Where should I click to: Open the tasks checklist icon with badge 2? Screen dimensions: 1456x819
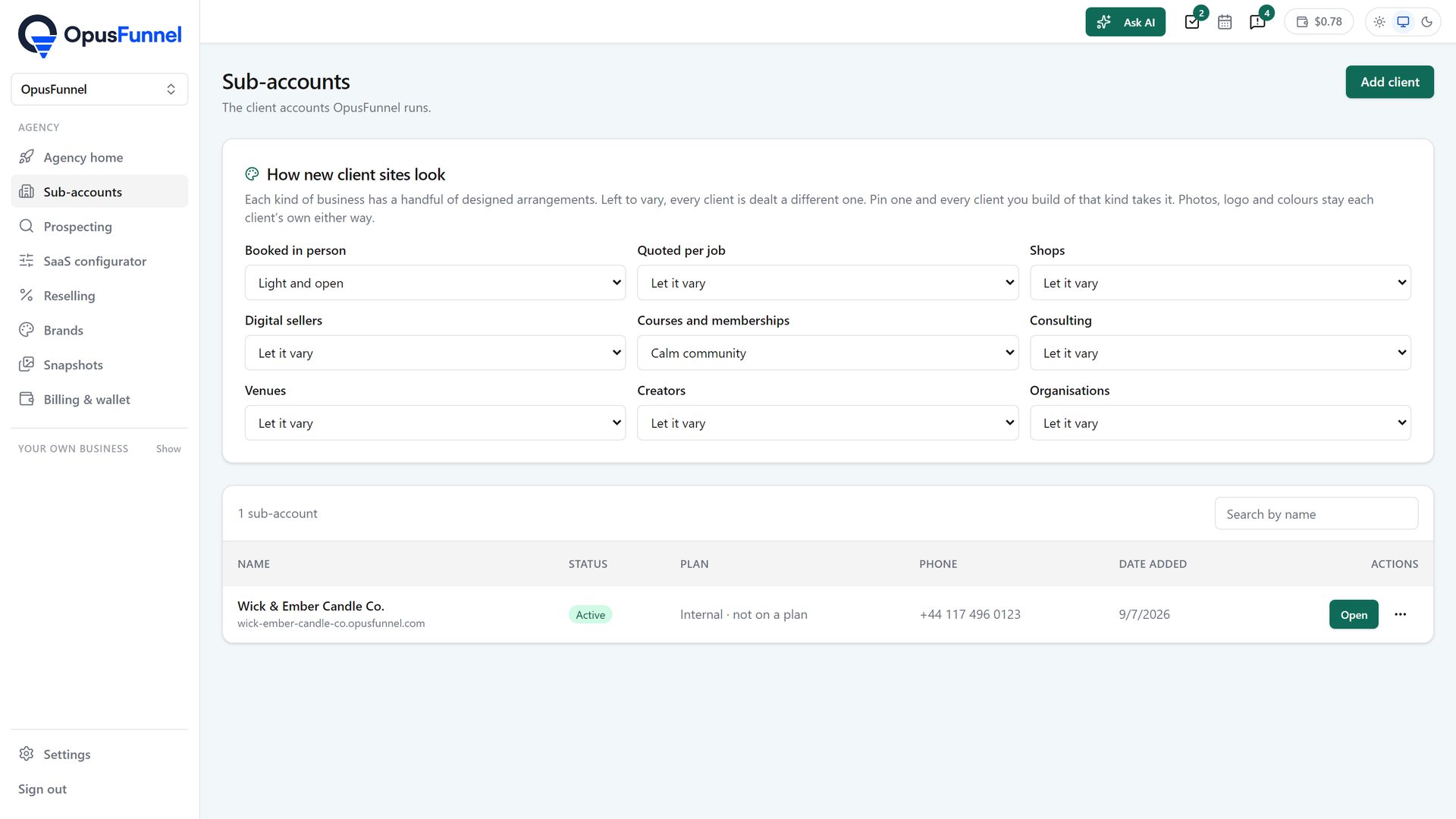click(x=1192, y=22)
